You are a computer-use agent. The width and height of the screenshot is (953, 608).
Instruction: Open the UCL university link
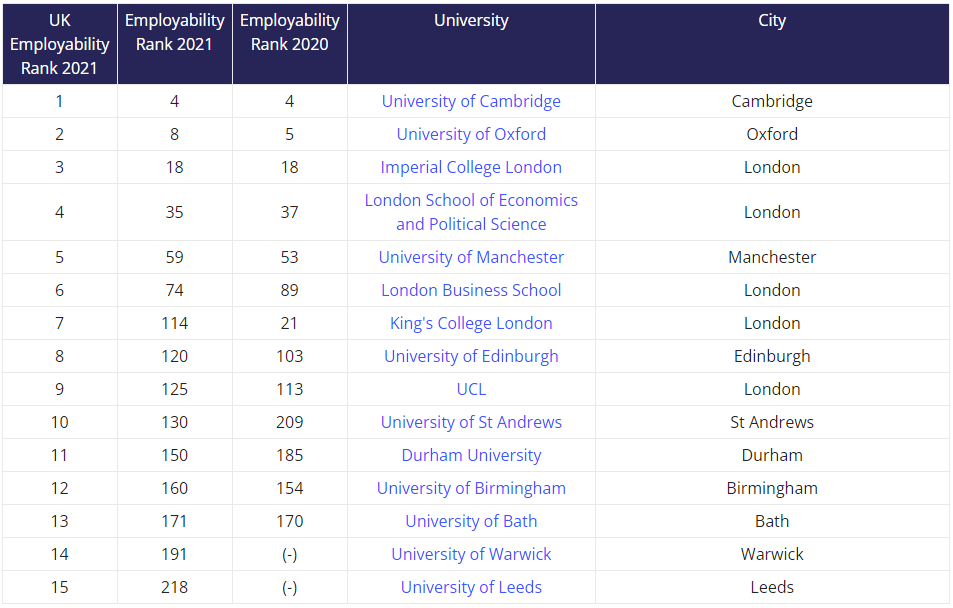tap(471, 389)
